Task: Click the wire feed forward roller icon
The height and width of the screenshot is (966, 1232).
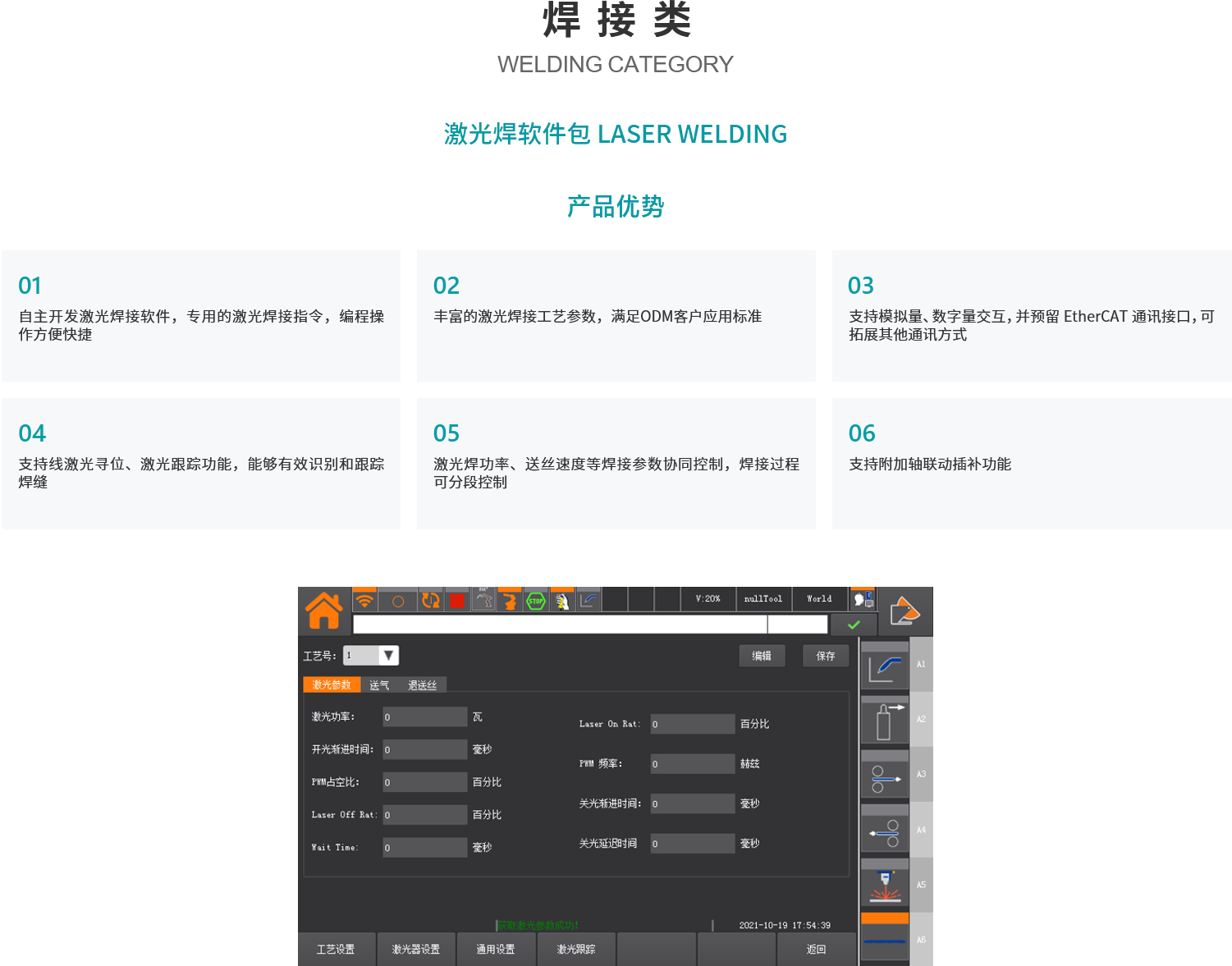Action: click(x=884, y=776)
